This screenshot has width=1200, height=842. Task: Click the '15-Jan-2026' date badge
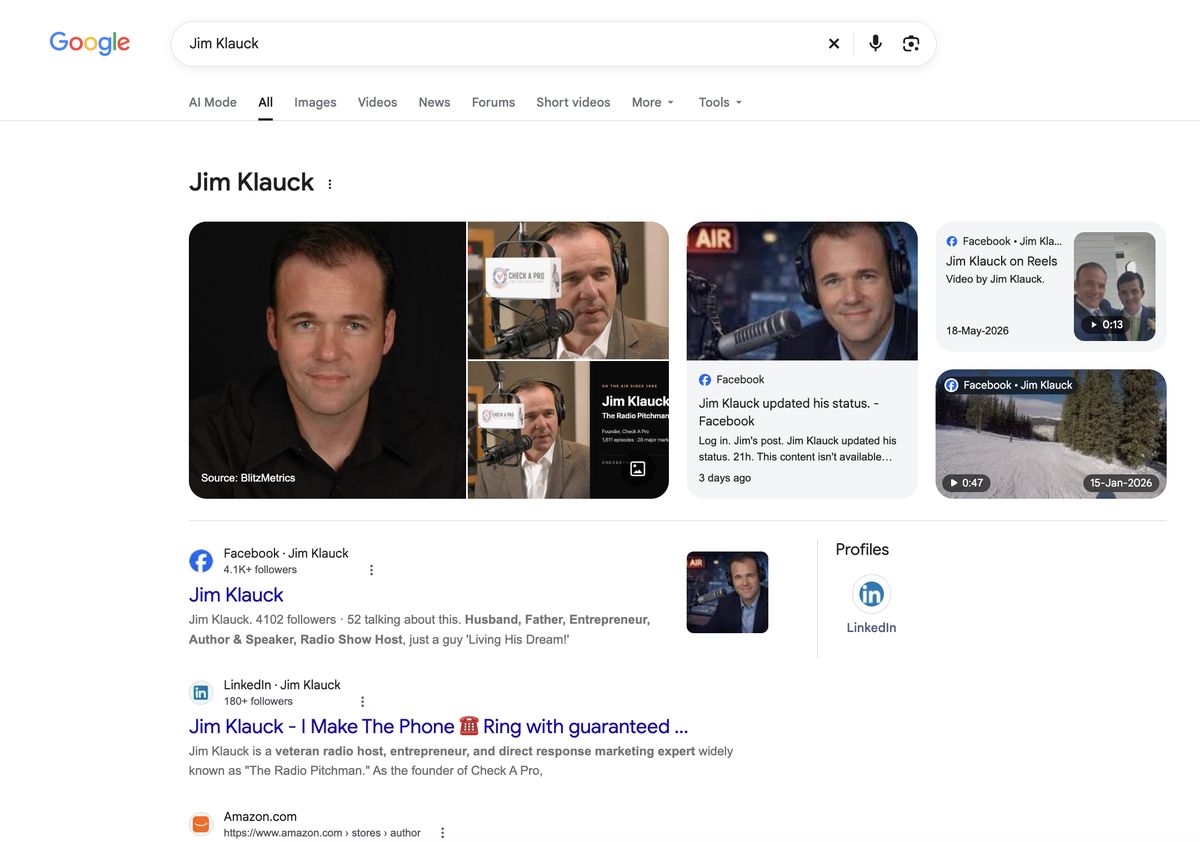[x=1121, y=483]
